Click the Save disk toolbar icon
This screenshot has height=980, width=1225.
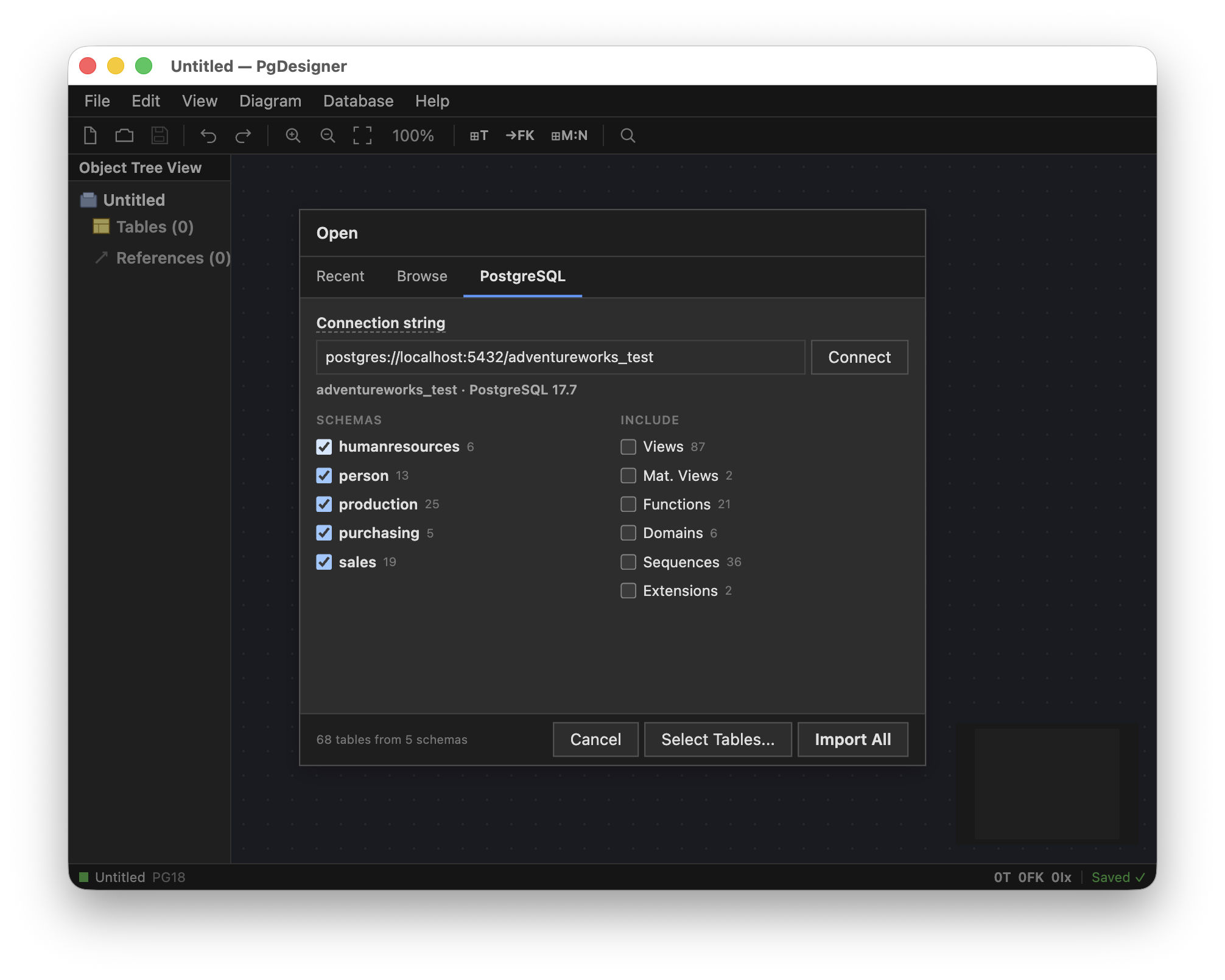(x=160, y=135)
